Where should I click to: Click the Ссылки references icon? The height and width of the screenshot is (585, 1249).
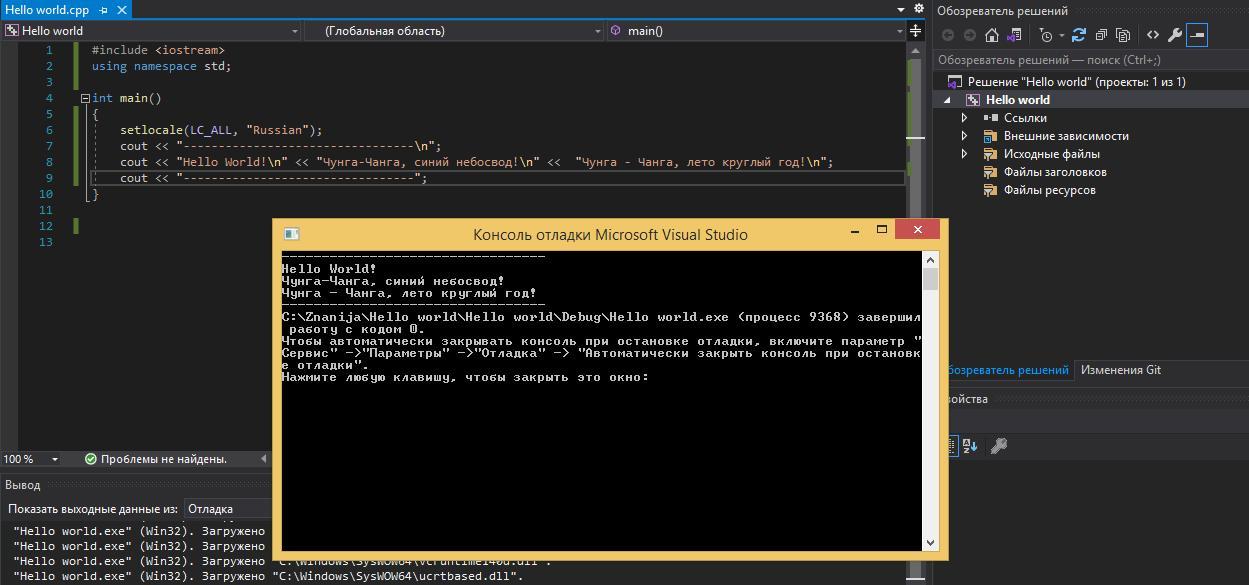pos(990,118)
